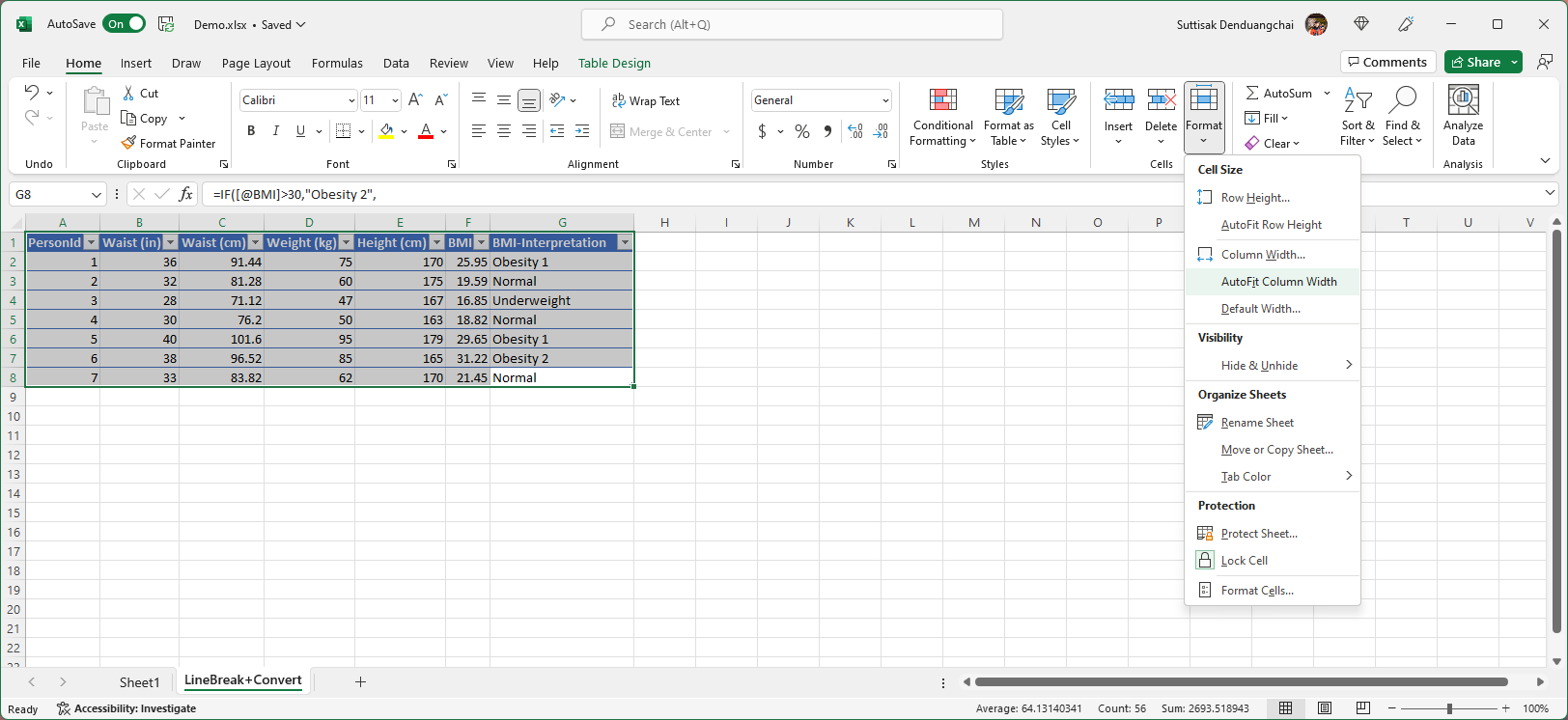Open Conditional Formatting menu

point(943,117)
